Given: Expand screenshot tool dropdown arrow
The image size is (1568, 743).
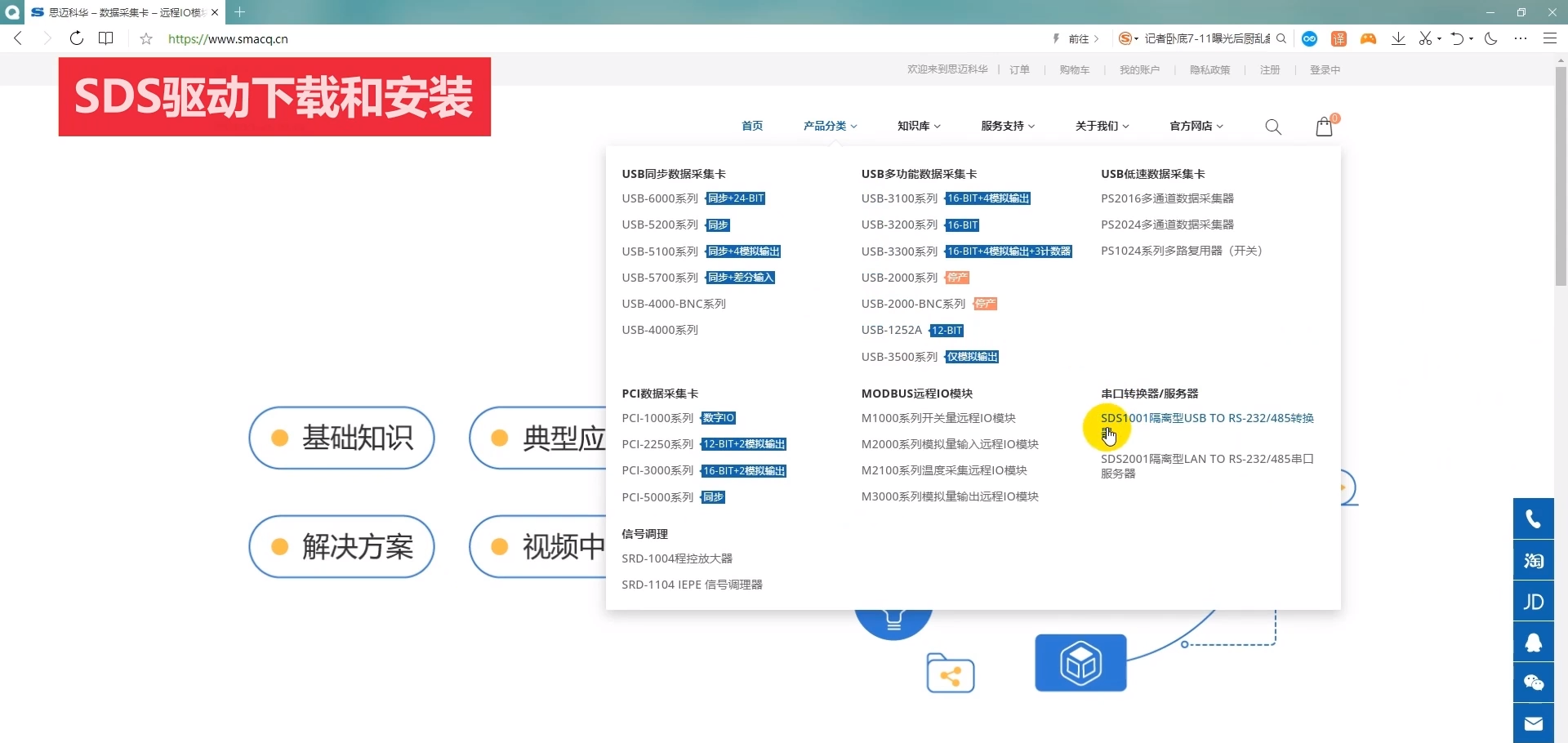Looking at the screenshot, I should point(1439,38).
